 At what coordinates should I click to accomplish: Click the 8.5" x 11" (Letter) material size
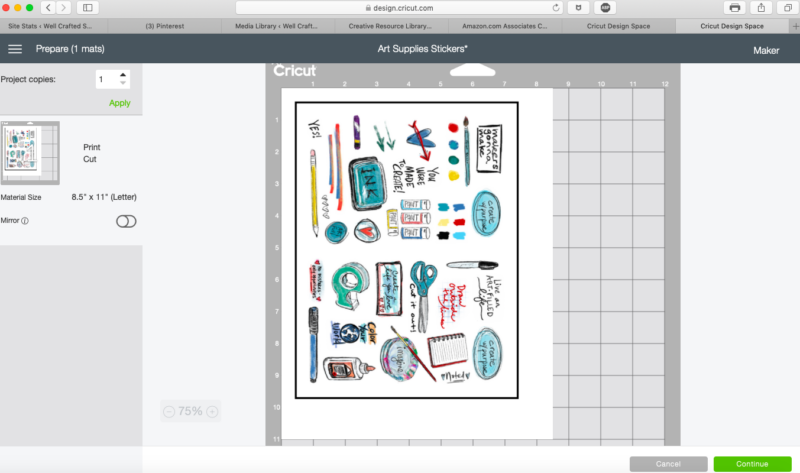tap(104, 197)
